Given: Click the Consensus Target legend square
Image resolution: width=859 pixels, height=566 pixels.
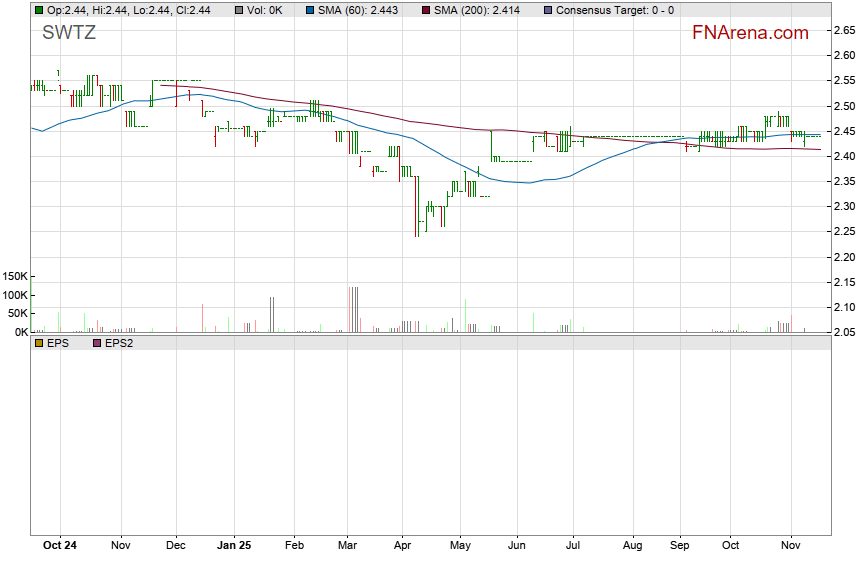Looking at the screenshot, I should point(546,10).
